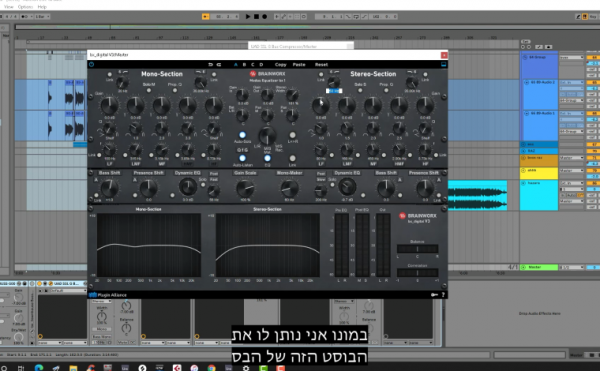
Task: Click Copy in plugin toolbar
Action: coord(280,65)
